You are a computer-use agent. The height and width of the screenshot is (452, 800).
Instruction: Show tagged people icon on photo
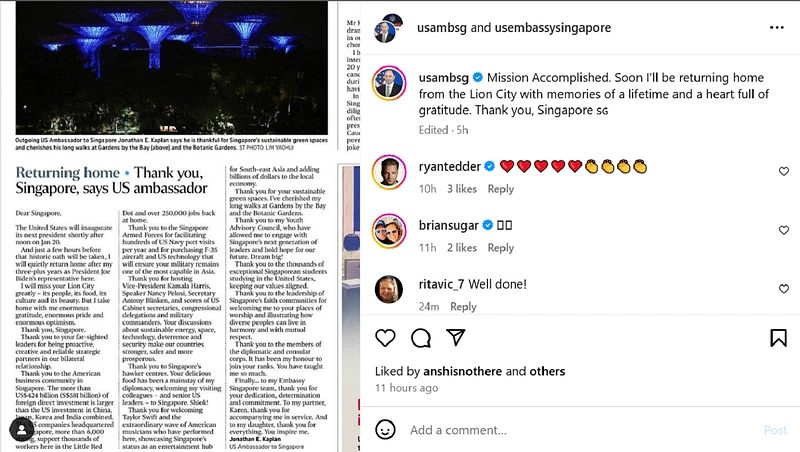(x=21, y=430)
